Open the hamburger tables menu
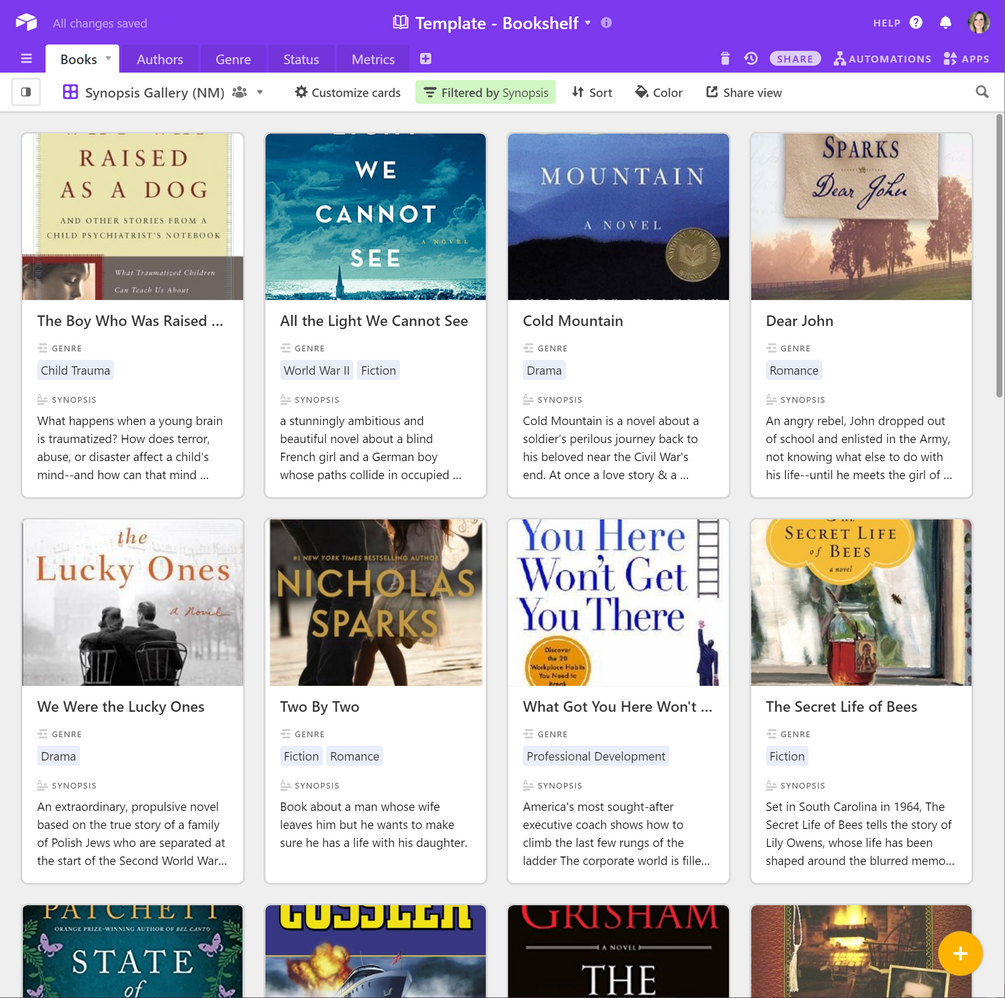1005x998 pixels. [x=26, y=59]
